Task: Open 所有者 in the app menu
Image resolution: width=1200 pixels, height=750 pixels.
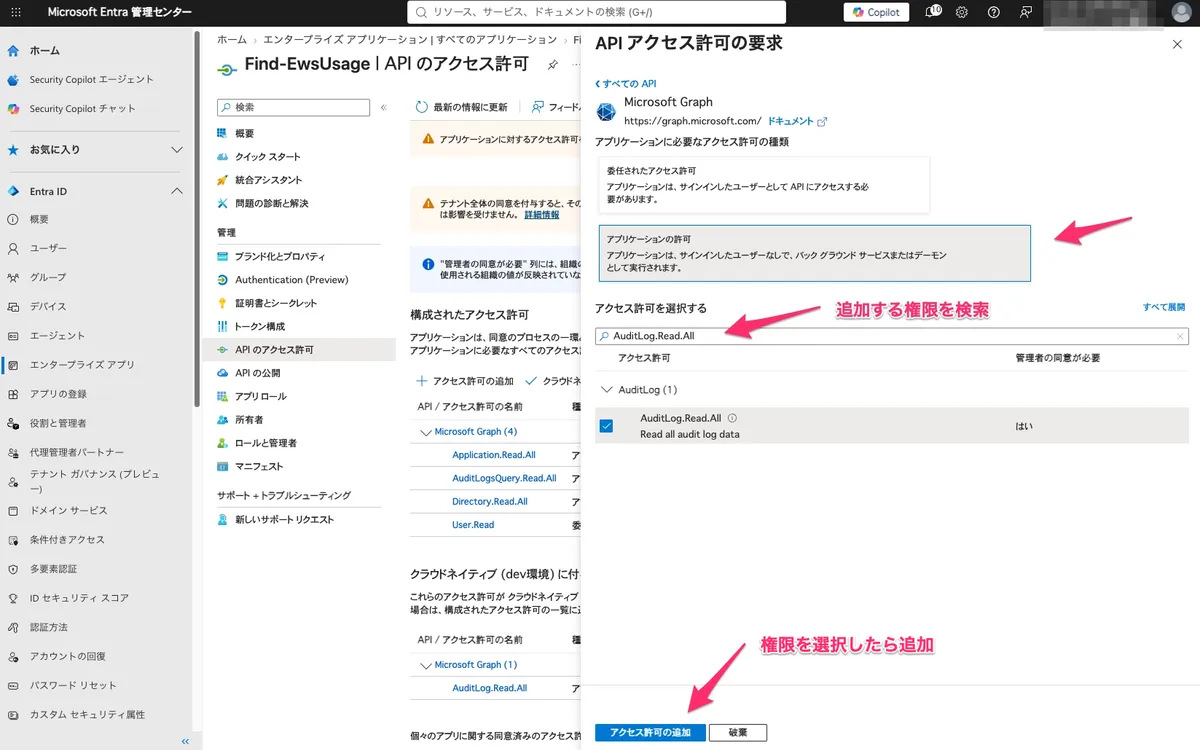Action: coord(249,420)
